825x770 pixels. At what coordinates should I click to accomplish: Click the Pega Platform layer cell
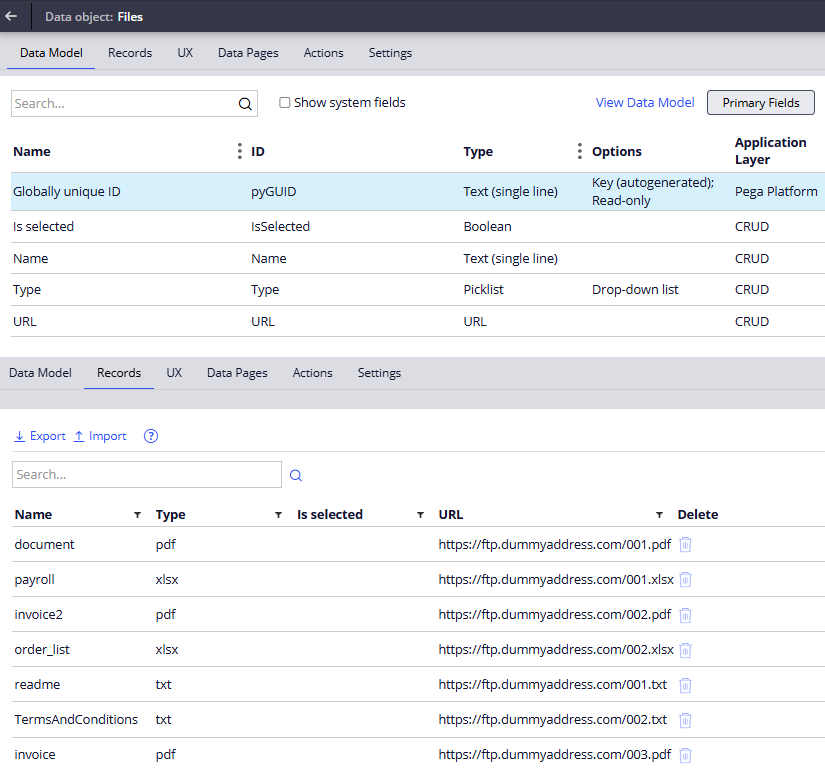(776, 192)
